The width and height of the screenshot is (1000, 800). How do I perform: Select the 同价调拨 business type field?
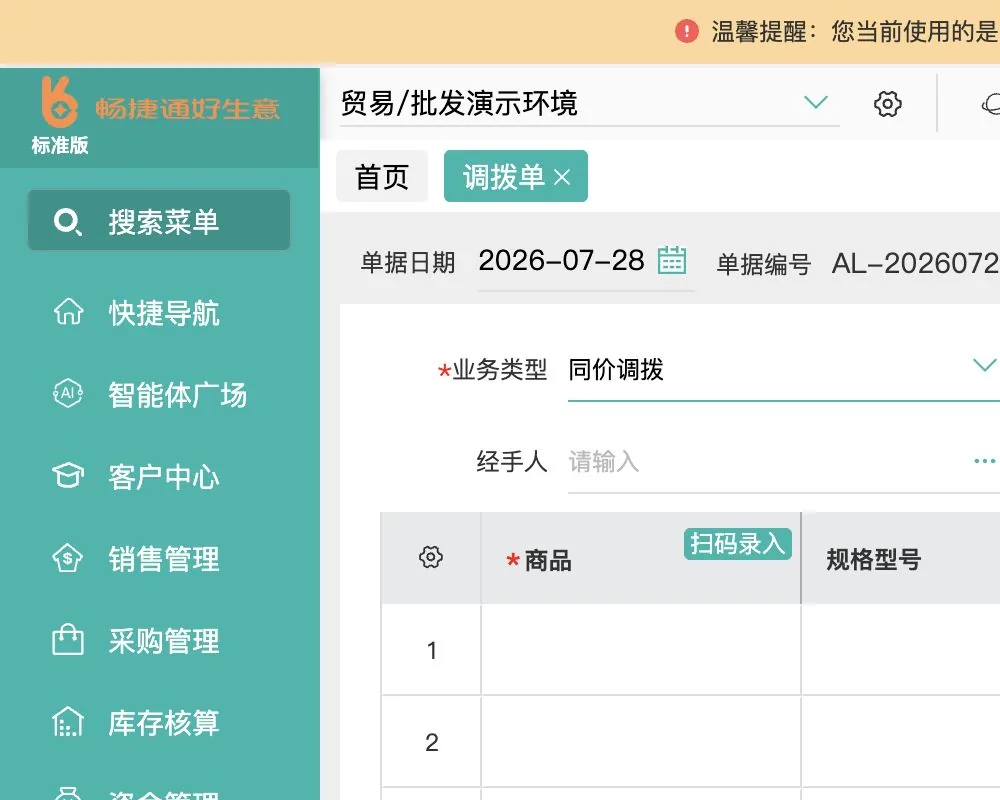(784, 370)
